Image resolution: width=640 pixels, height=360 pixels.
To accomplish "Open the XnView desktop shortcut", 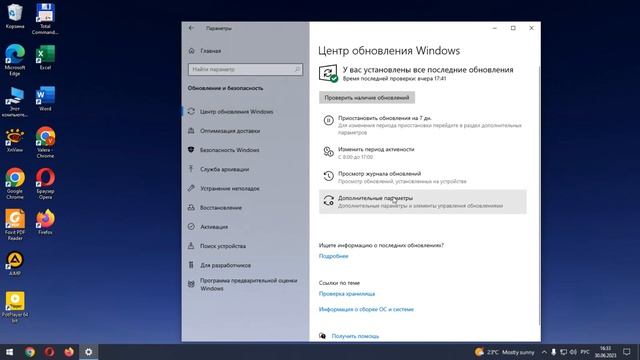I will [x=15, y=140].
